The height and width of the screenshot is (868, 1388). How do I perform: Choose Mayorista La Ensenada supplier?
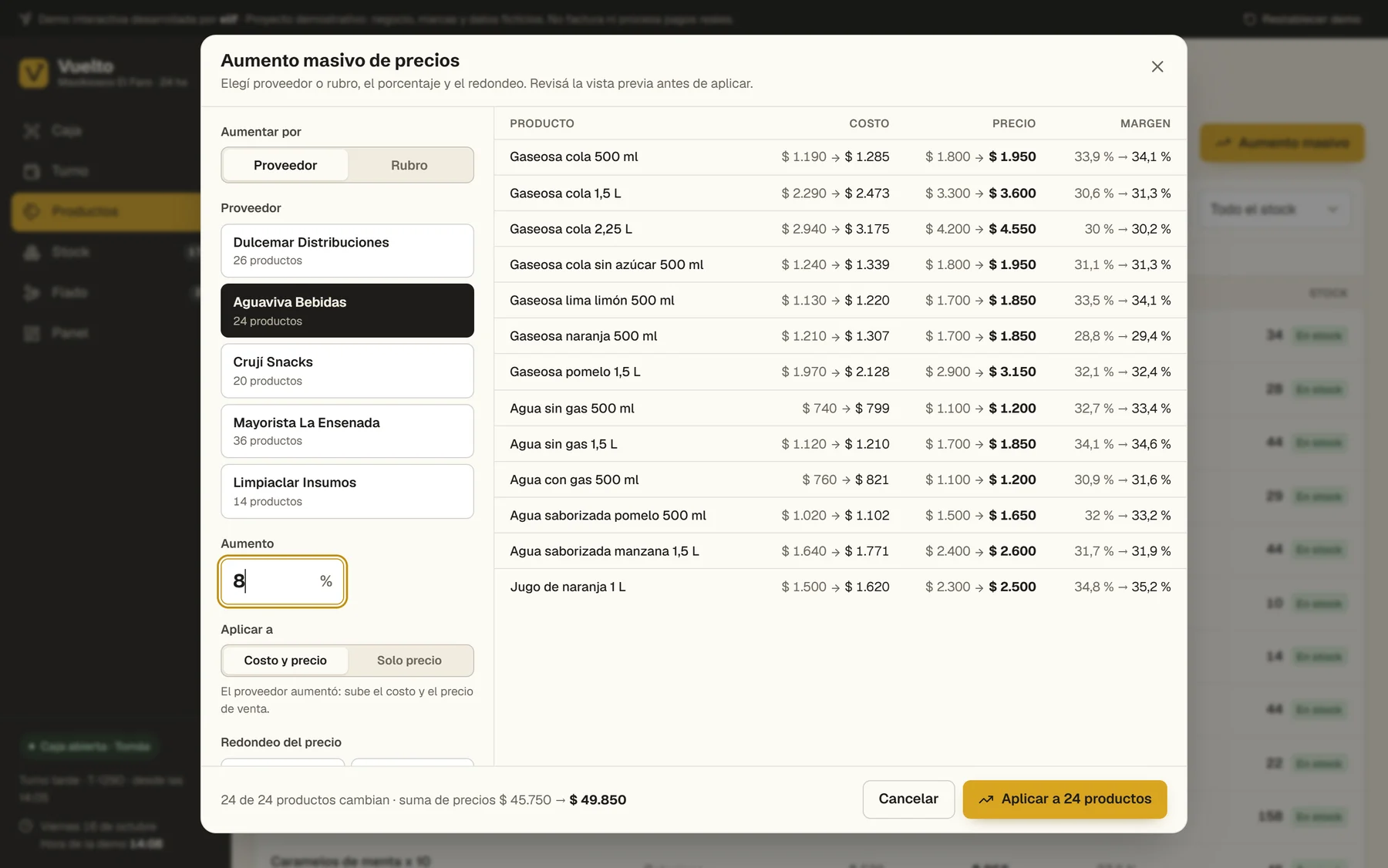click(x=347, y=431)
